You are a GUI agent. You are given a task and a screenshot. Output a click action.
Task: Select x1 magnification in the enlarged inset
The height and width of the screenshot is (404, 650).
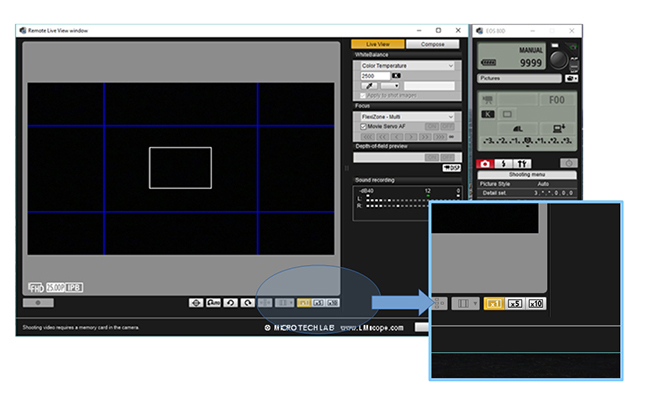494,303
